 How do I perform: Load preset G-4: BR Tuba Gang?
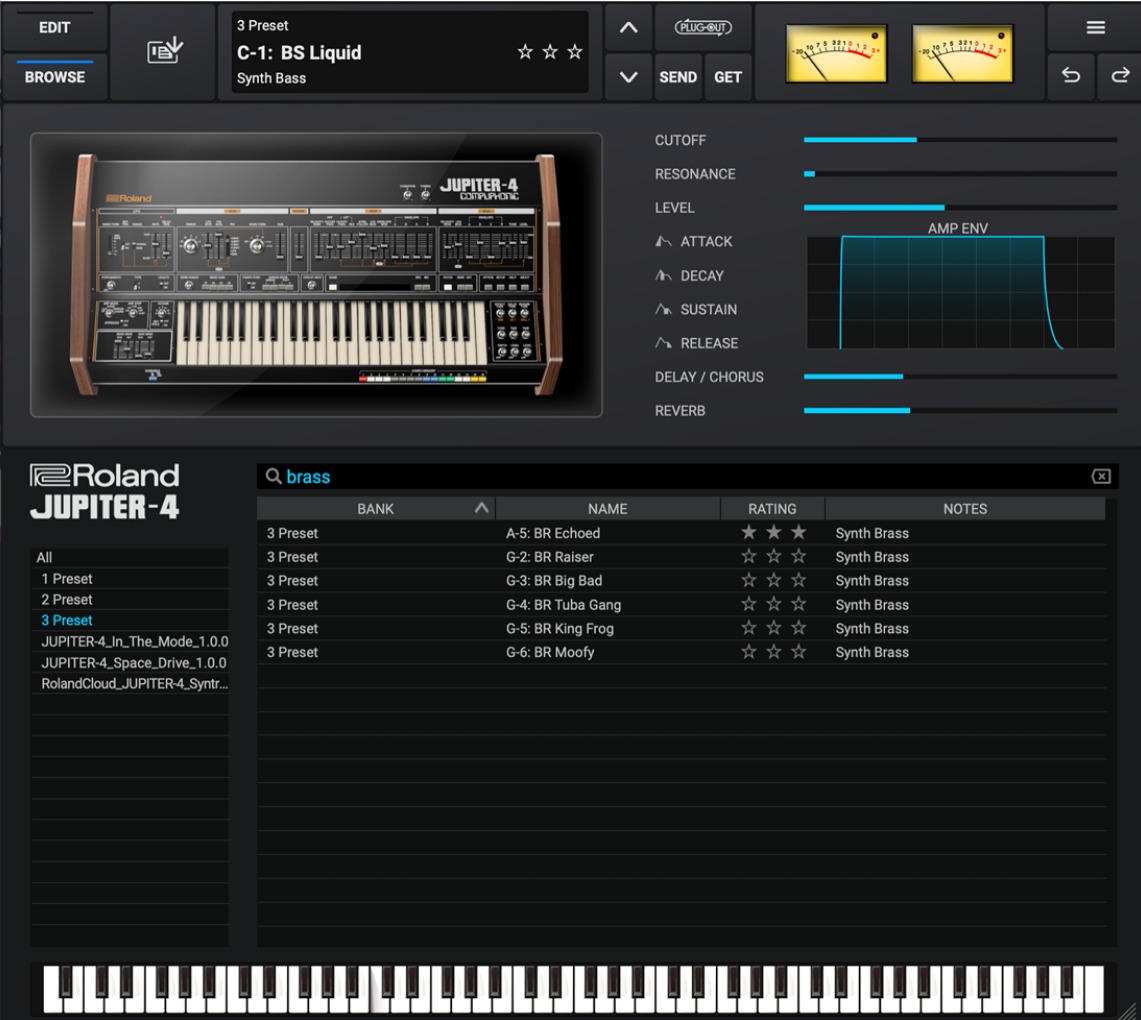click(x=681, y=605)
